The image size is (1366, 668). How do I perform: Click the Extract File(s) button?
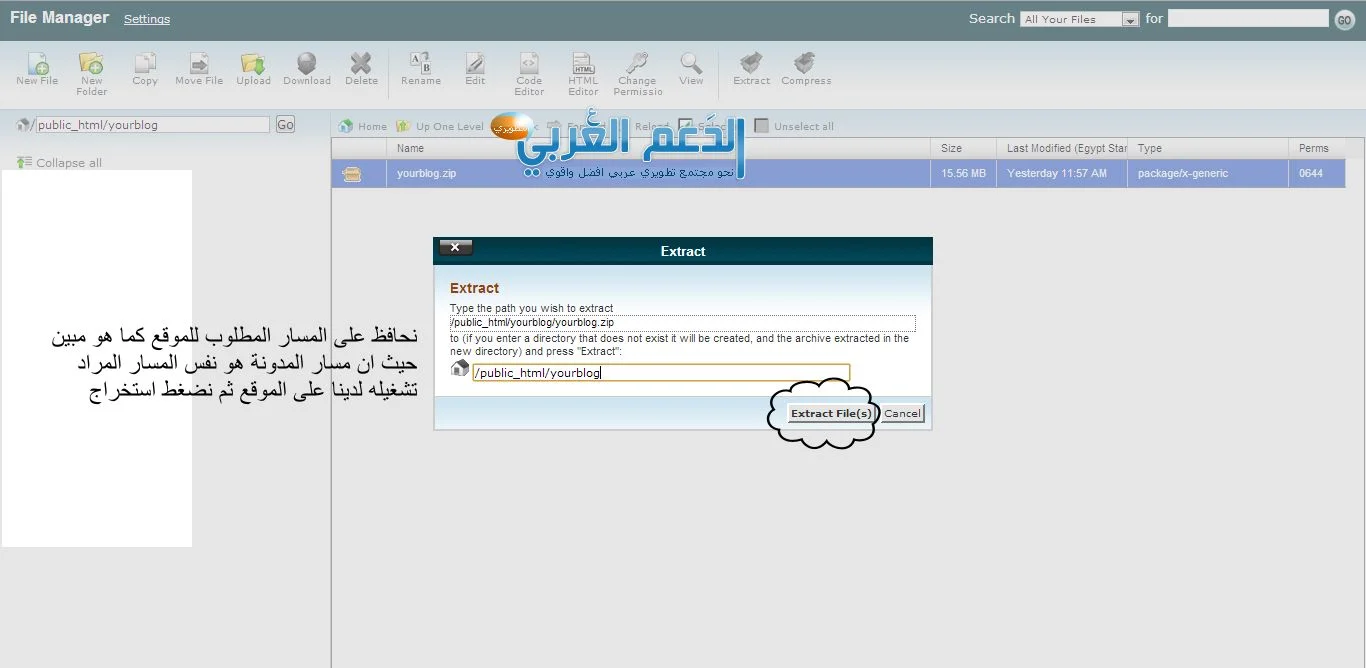tap(831, 413)
